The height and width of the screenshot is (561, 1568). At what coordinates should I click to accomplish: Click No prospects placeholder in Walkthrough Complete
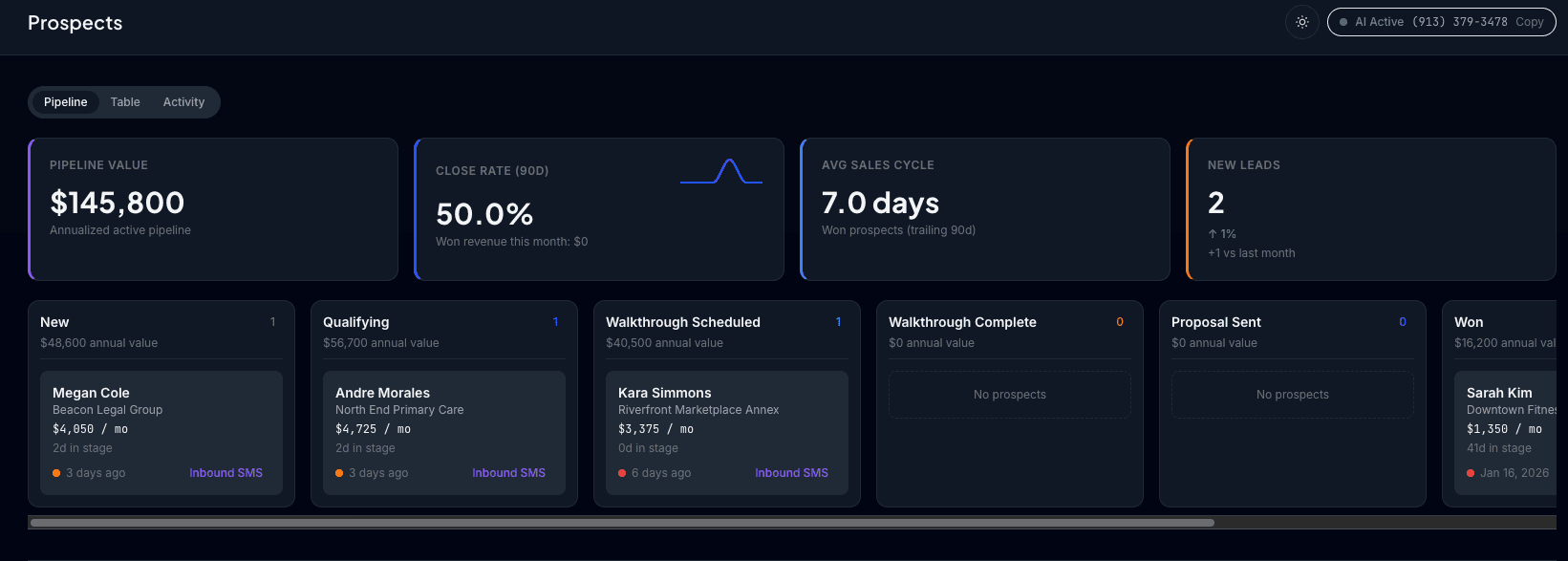click(1010, 395)
